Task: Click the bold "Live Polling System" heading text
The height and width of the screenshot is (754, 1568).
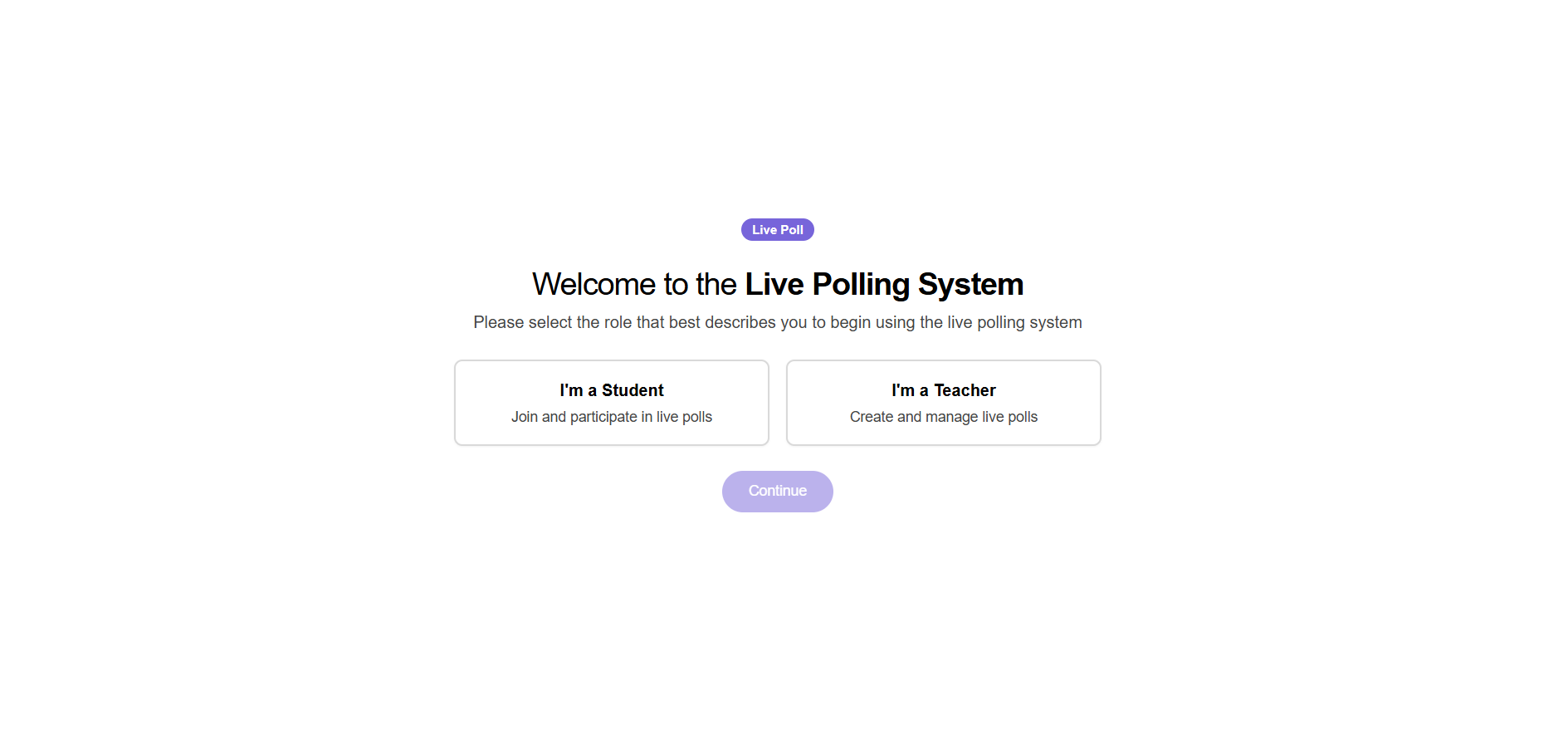Action: point(884,284)
